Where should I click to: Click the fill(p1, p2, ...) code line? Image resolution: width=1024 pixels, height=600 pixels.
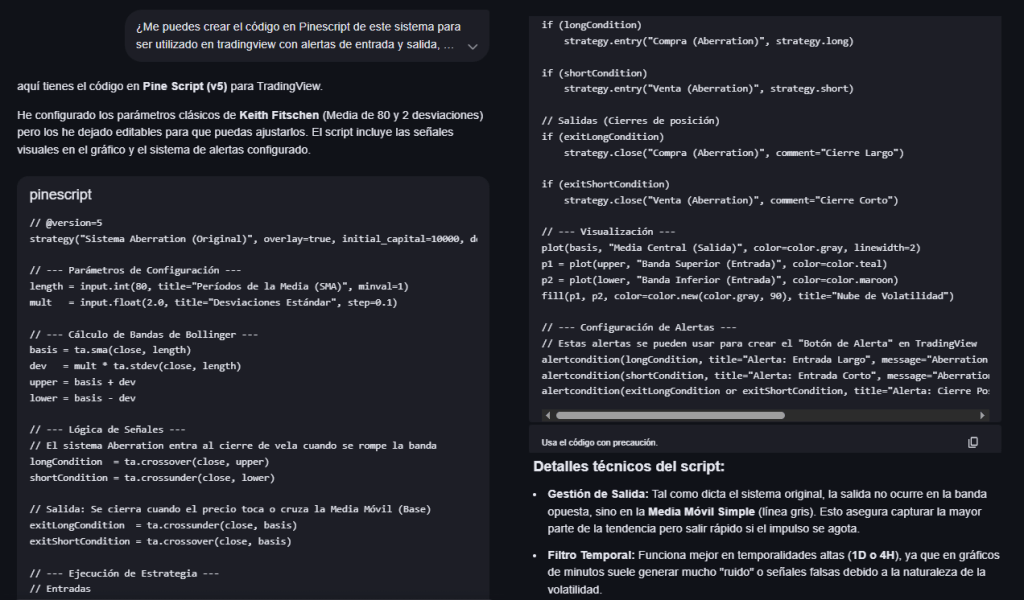[x=747, y=296]
